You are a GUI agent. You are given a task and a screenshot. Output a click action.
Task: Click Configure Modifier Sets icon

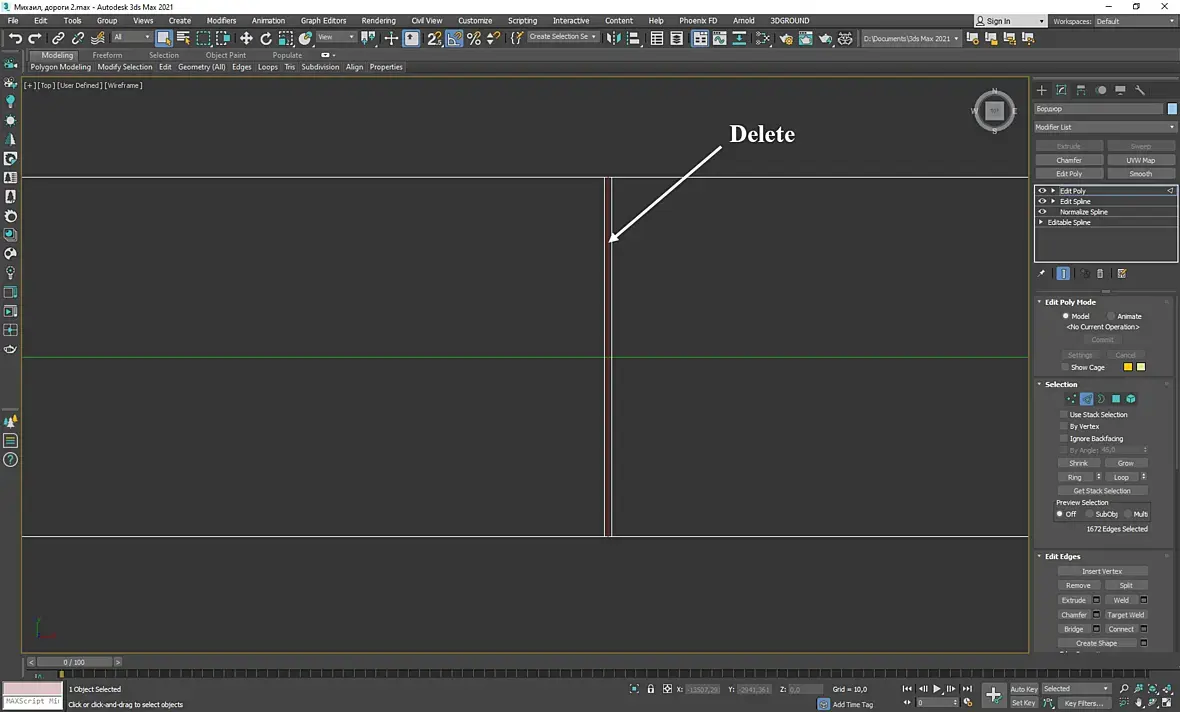pyautogui.click(x=1121, y=273)
